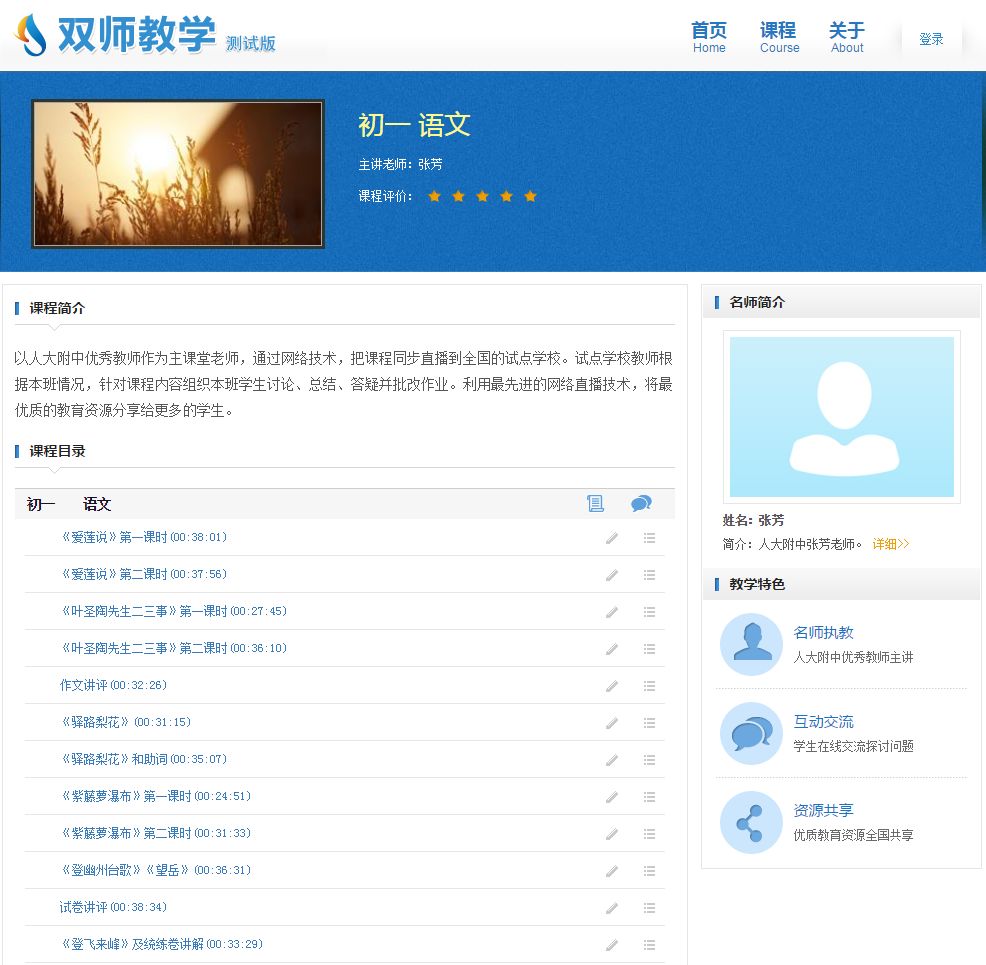Open the 课程 Course menu

779,37
